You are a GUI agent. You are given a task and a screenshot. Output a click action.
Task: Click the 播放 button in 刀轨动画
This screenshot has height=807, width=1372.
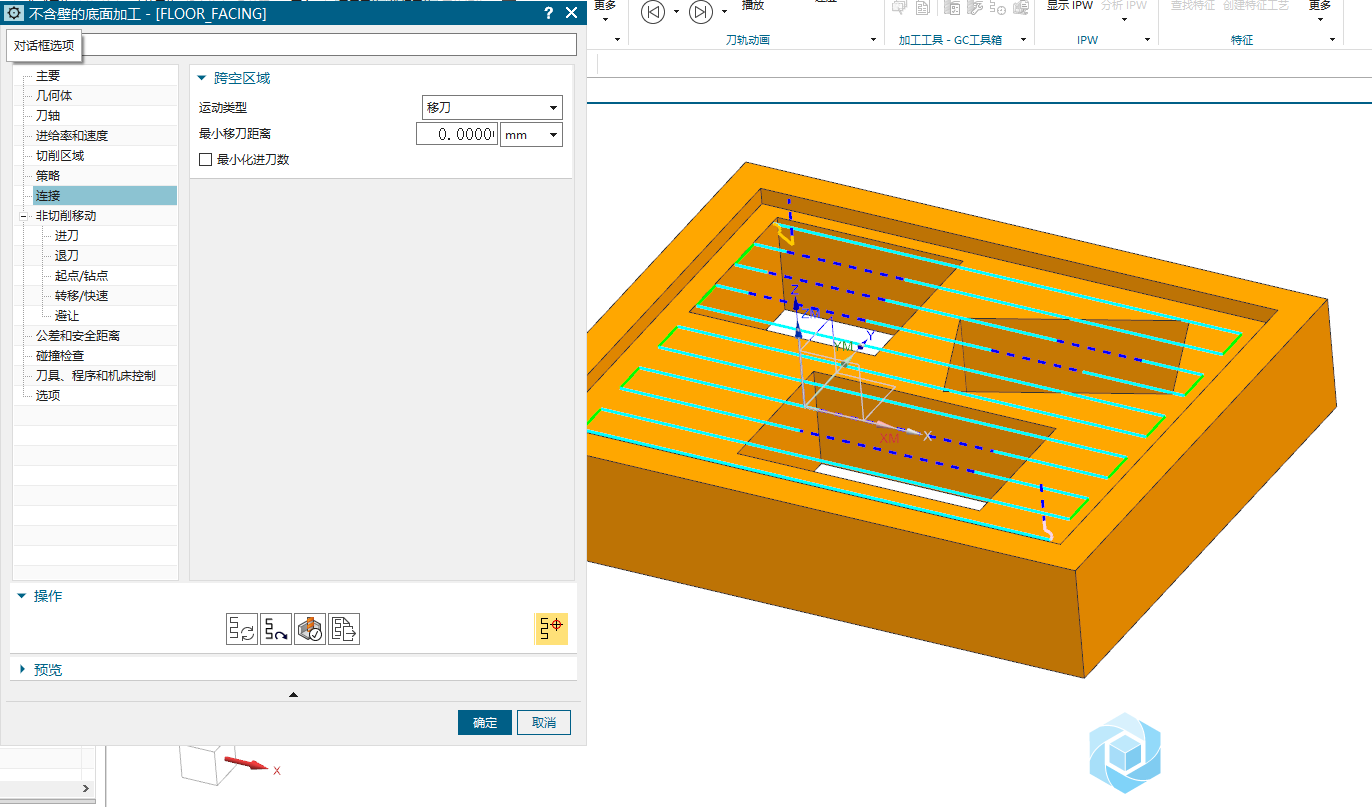753,5
